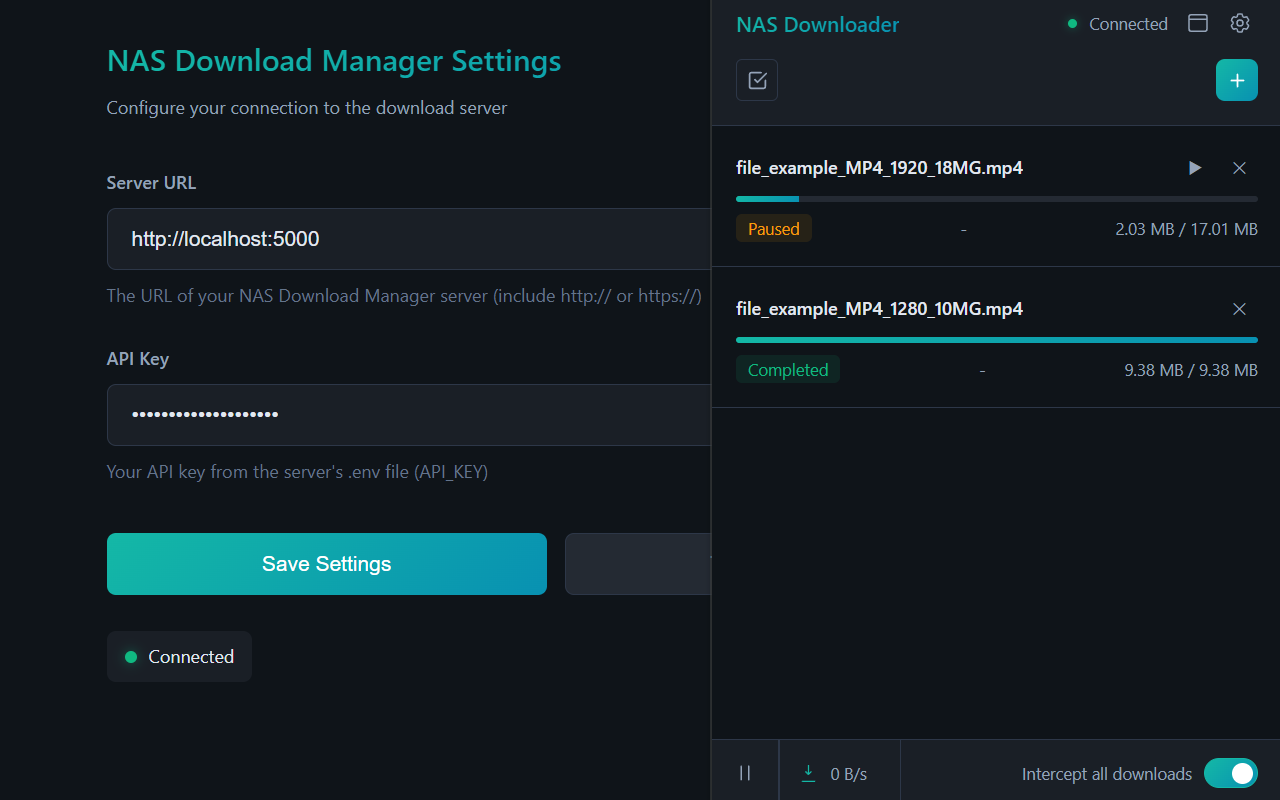
Task: Enable multi-select mode with the checkbox icon
Action: point(757,80)
